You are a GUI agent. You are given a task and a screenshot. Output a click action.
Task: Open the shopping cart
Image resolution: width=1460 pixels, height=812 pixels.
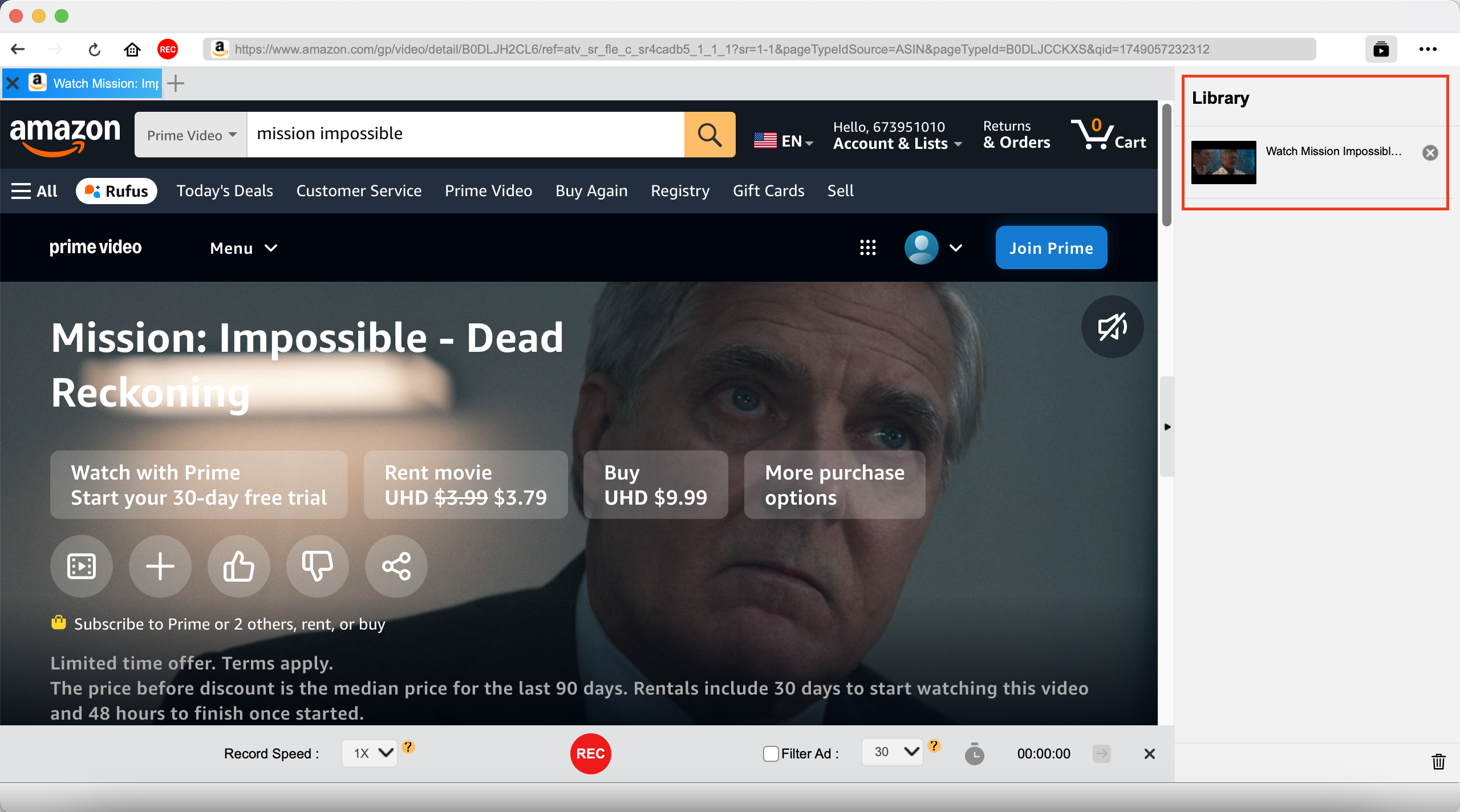click(x=1108, y=135)
